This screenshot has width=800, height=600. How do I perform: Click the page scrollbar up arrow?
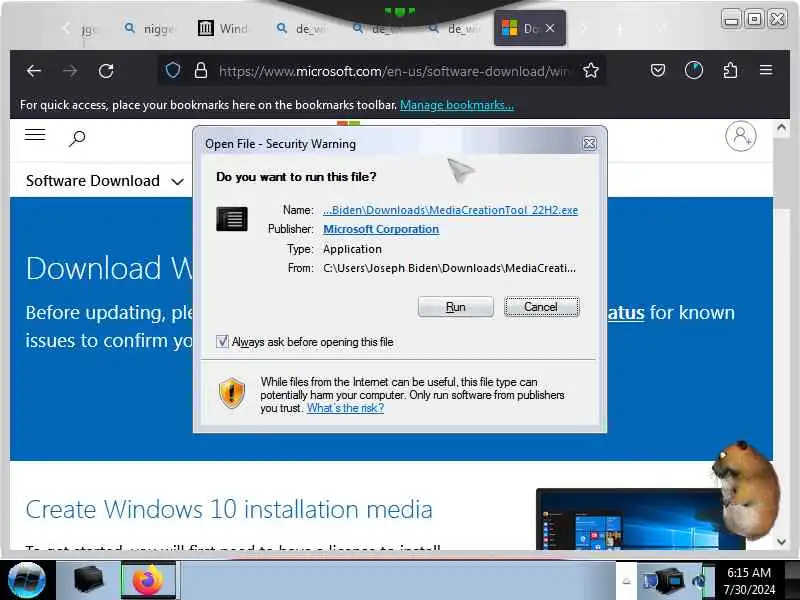(781, 127)
